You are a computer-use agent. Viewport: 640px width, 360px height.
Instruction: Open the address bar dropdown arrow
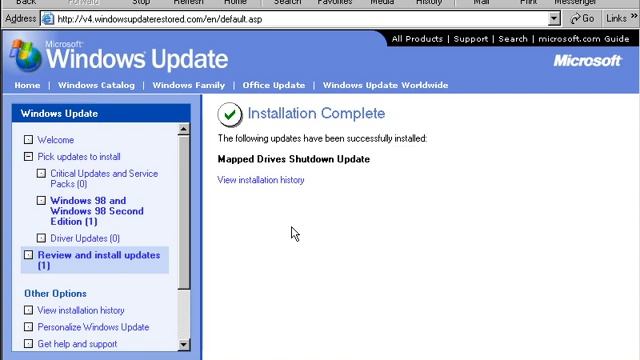(x=554, y=18)
